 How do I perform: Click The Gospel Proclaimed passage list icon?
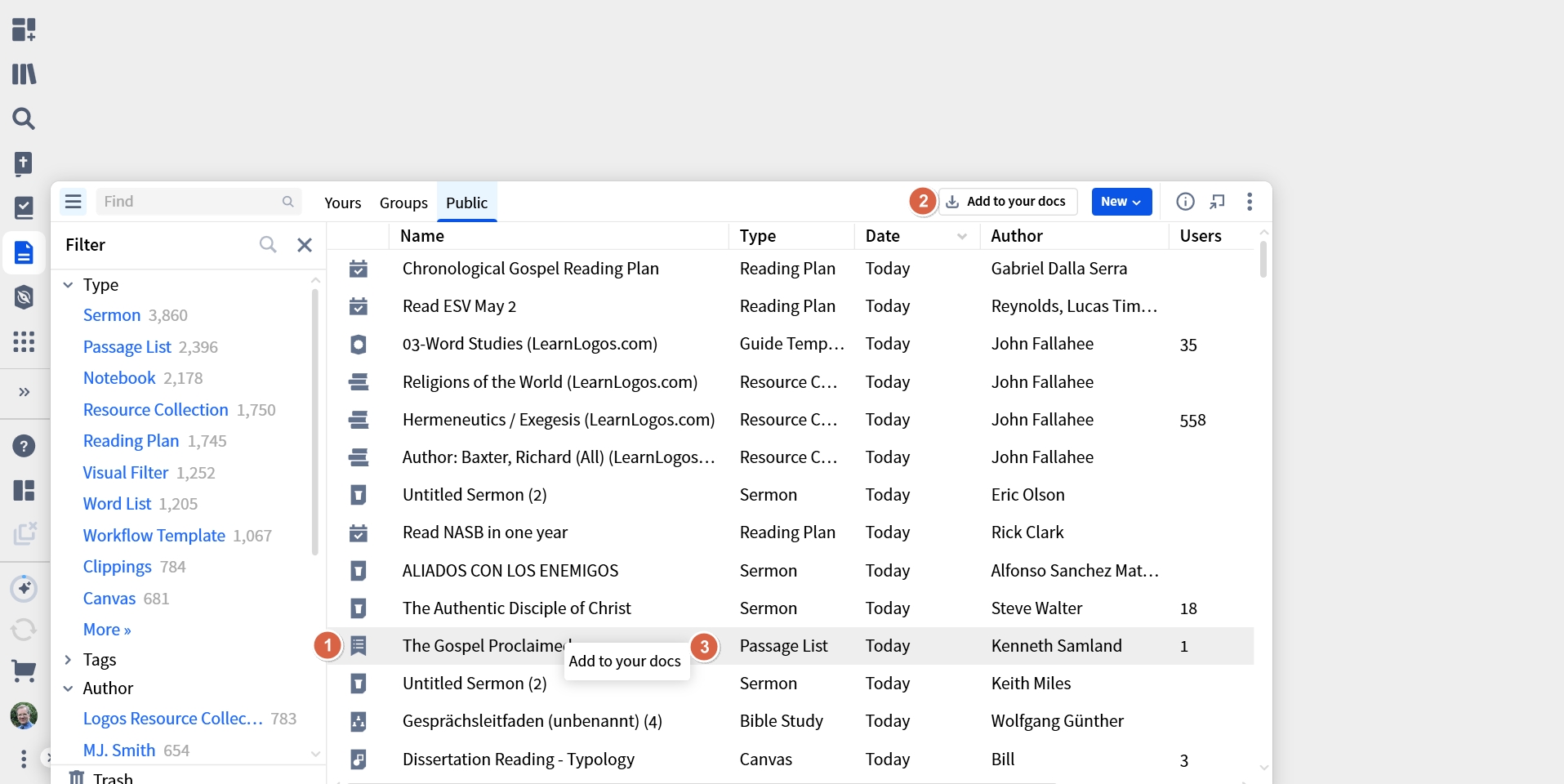(x=359, y=646)
